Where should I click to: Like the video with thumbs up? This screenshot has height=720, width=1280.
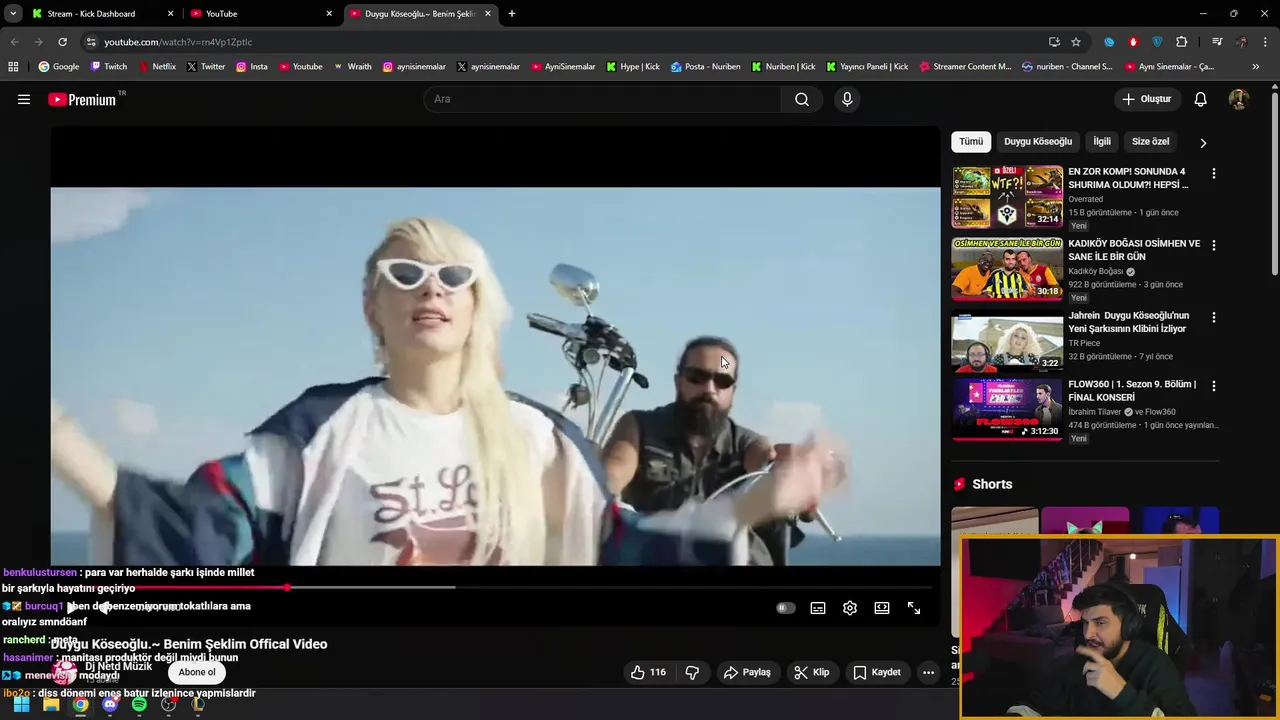tap(648, 672)
